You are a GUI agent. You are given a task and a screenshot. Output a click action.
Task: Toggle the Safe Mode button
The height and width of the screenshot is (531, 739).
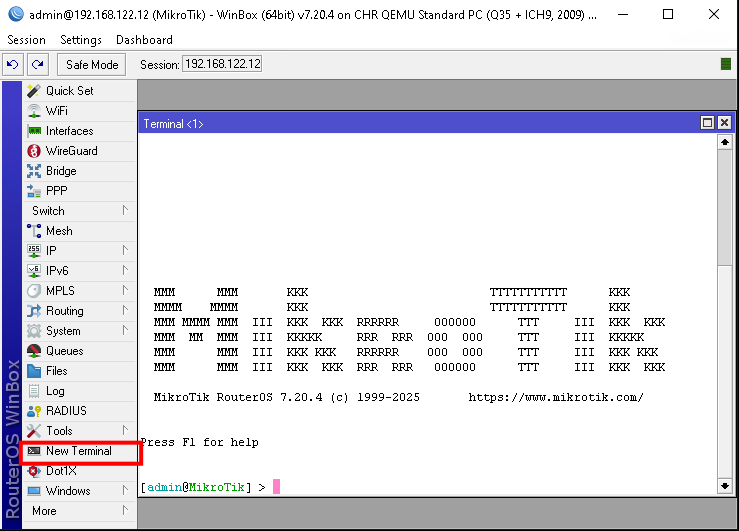tap(92, 65)
